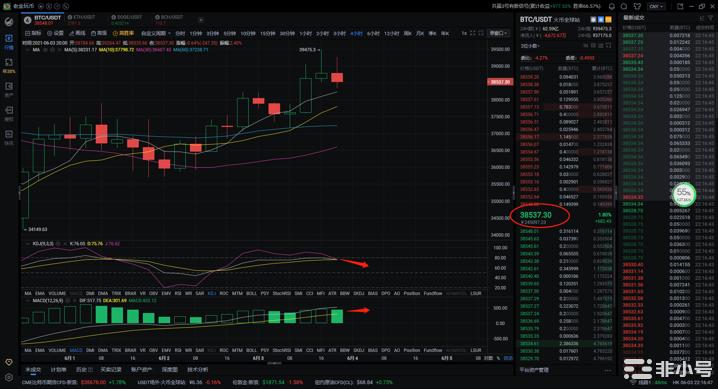Select the 1s tick interval button
718x389 pixels.
464,33
